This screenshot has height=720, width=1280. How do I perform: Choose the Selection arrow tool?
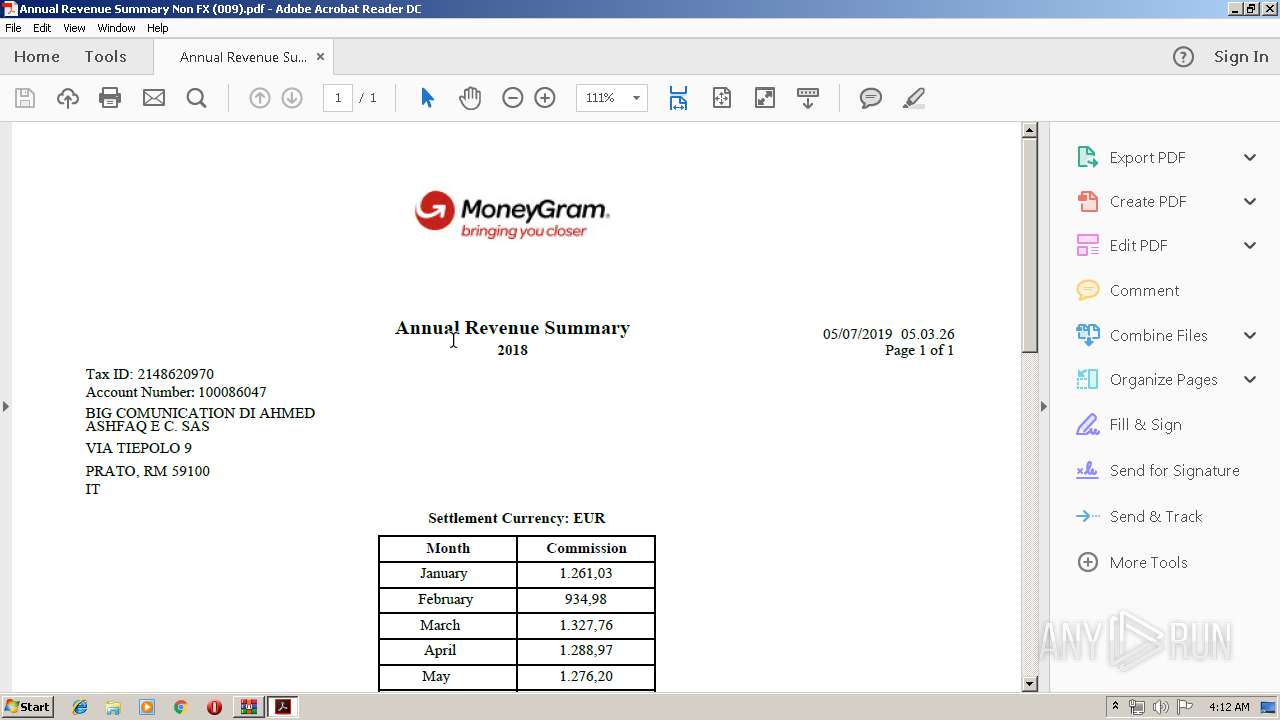[428, 98]
